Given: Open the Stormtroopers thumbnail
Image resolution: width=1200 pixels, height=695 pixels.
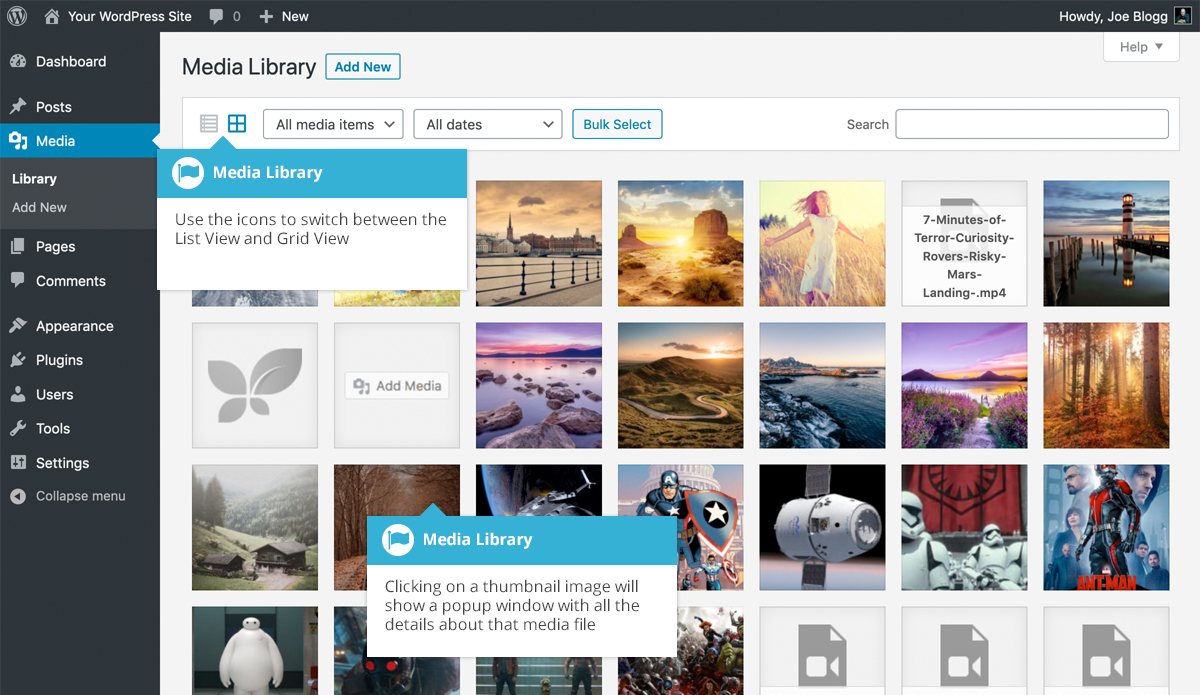Looking at the screenshot, I should (x=964, y=527).
